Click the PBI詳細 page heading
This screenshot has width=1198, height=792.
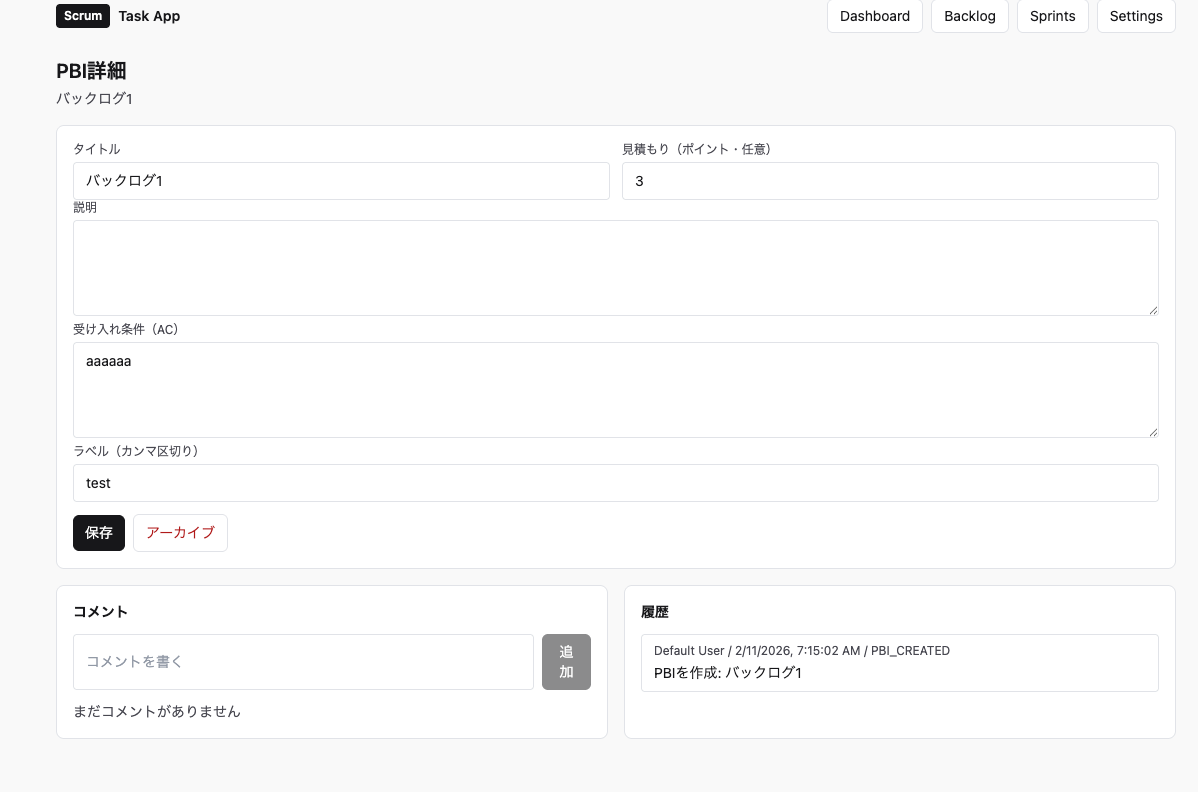click(x=91, y=71)
